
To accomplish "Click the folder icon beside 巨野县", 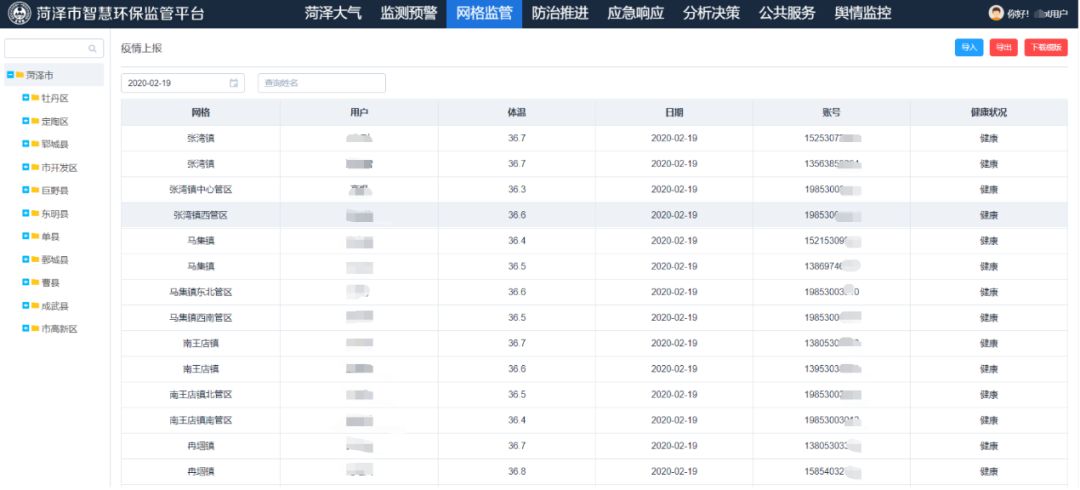I will click(x=35, y=190).
